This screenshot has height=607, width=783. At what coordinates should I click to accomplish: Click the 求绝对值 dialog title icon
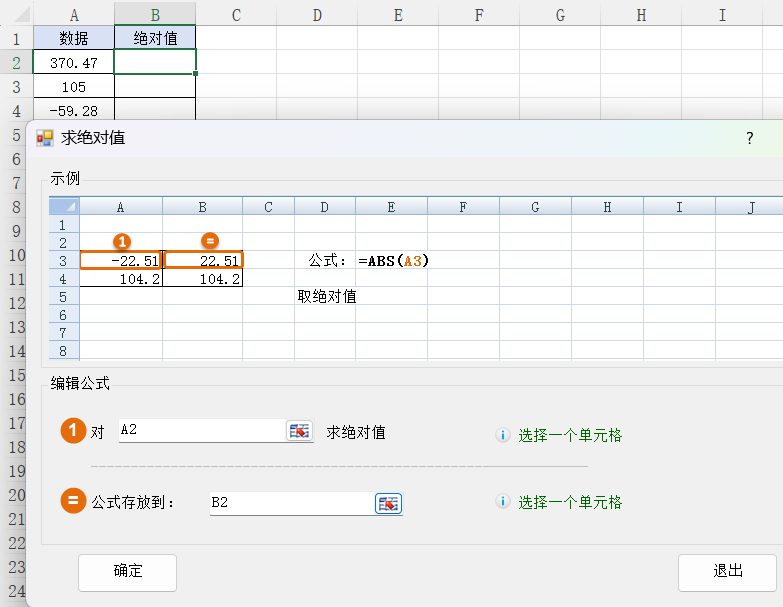[x=45, y=138]
